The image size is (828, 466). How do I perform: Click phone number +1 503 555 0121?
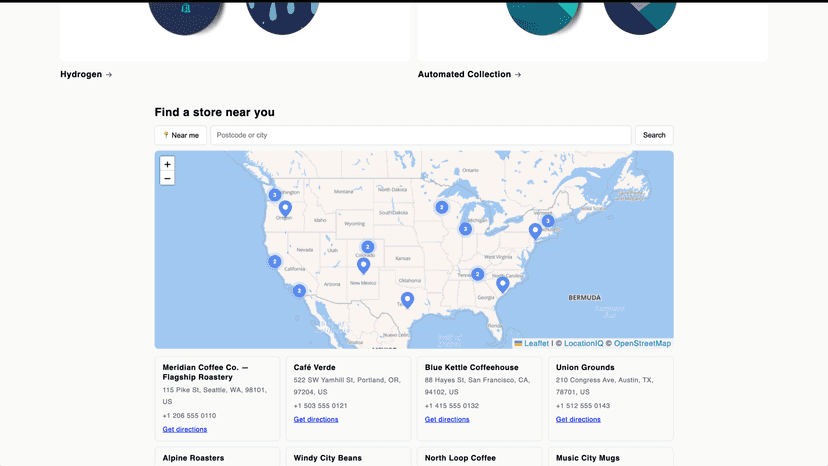pos(321,406)
